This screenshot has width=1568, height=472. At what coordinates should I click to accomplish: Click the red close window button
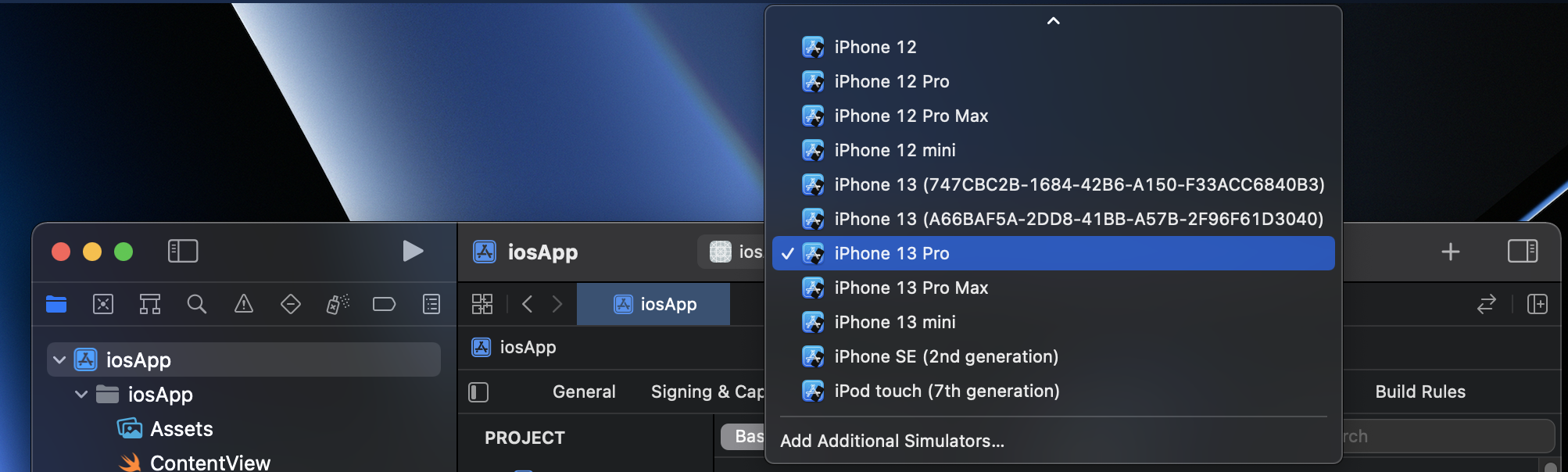tap(61, 252)
